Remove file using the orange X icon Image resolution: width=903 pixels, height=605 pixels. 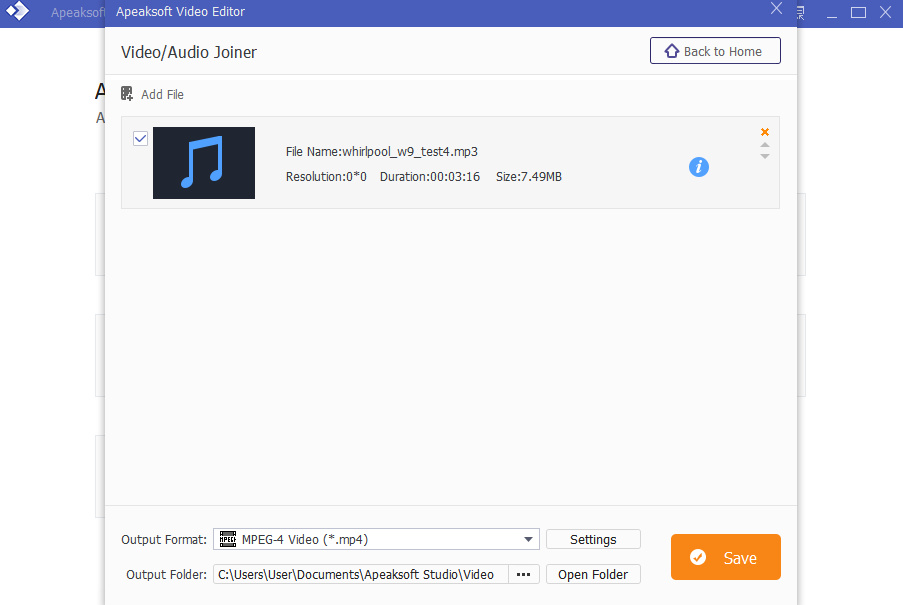click(765, 132)
